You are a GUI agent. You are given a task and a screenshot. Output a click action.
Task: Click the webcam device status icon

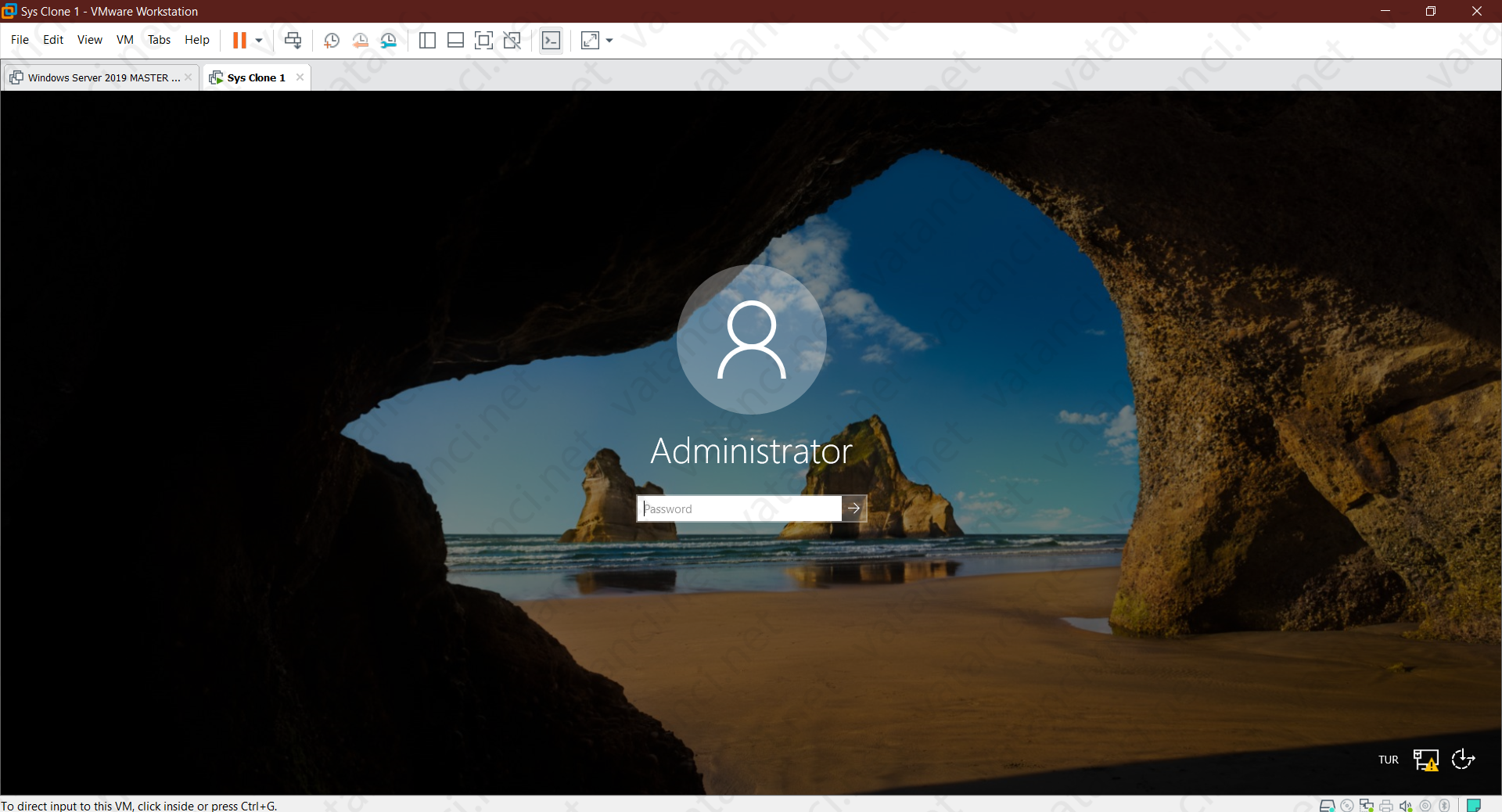click(1425, 805)
